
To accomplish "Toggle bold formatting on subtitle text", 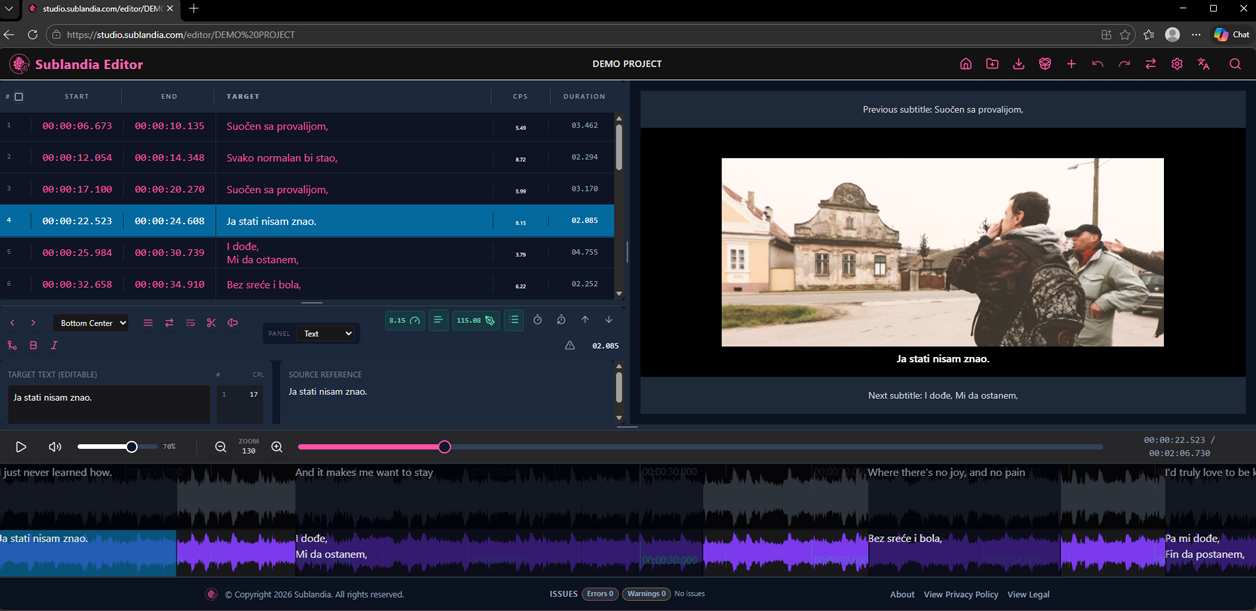I will click(x=33, y=345).
